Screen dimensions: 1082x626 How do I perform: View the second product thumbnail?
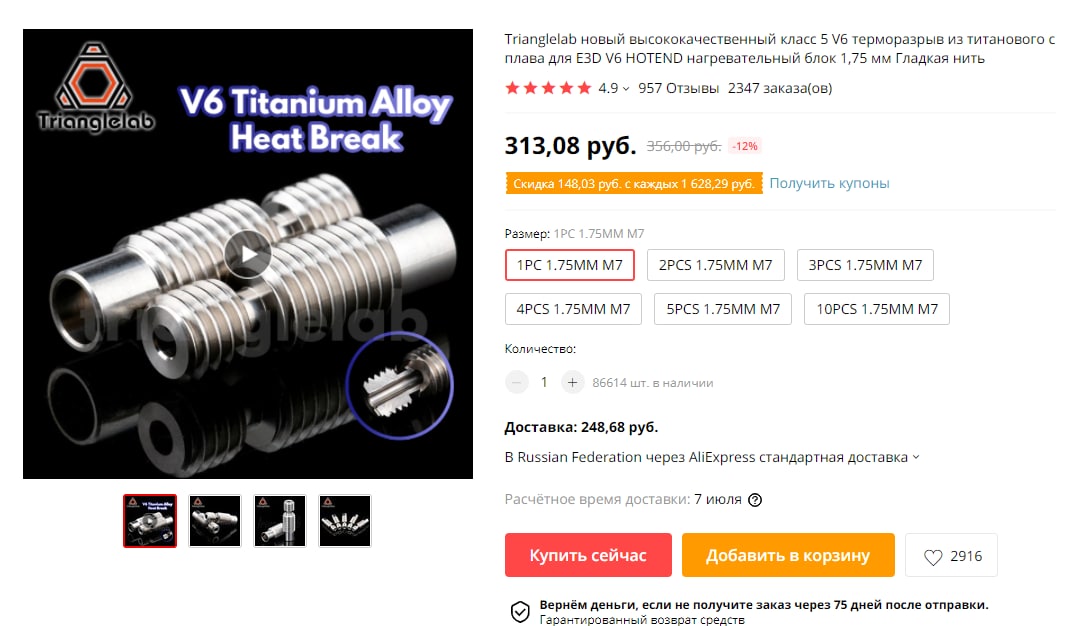click(x=215, y=521)
